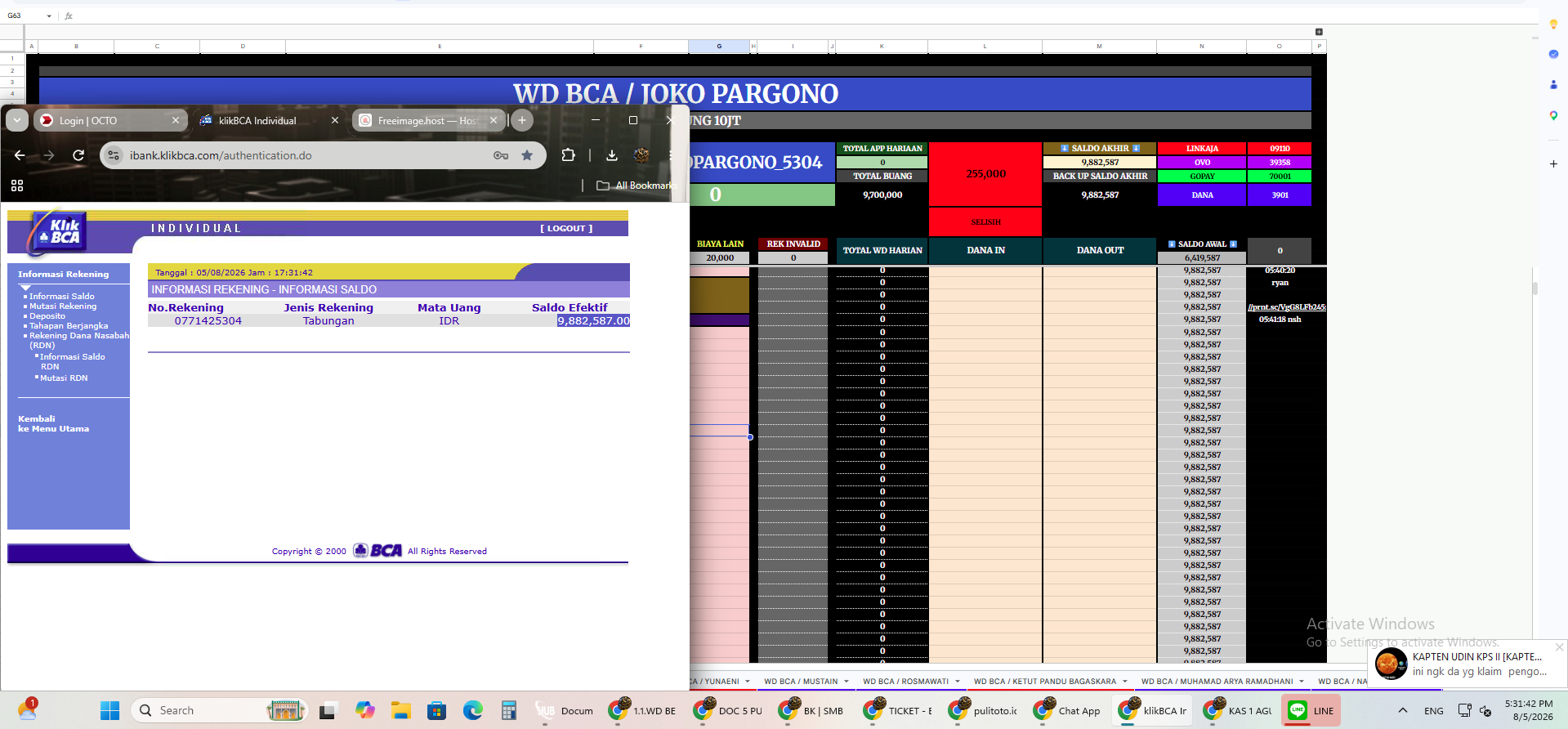Switch to WD BCA / MUSTAIN sheet
1568x729 pixels.
coord(801,682)
